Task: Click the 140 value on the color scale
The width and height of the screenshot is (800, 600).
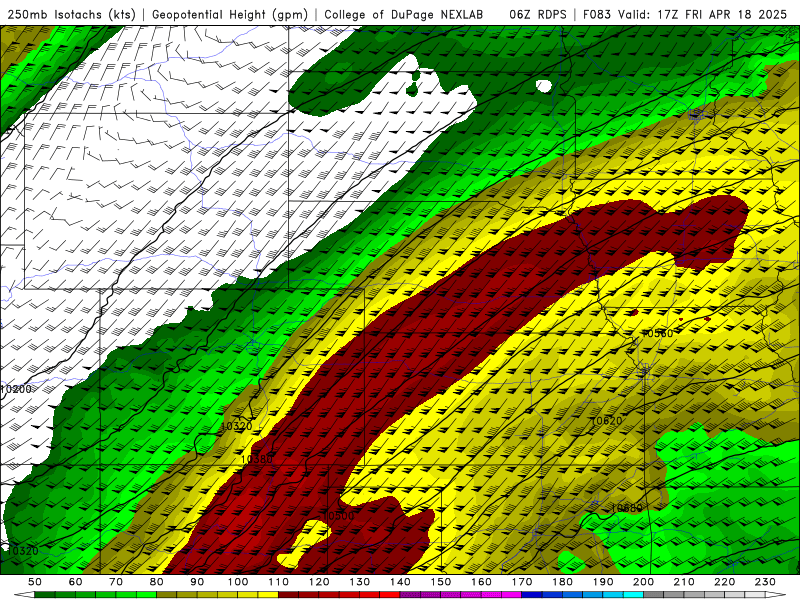Action: tap(401, 582)
